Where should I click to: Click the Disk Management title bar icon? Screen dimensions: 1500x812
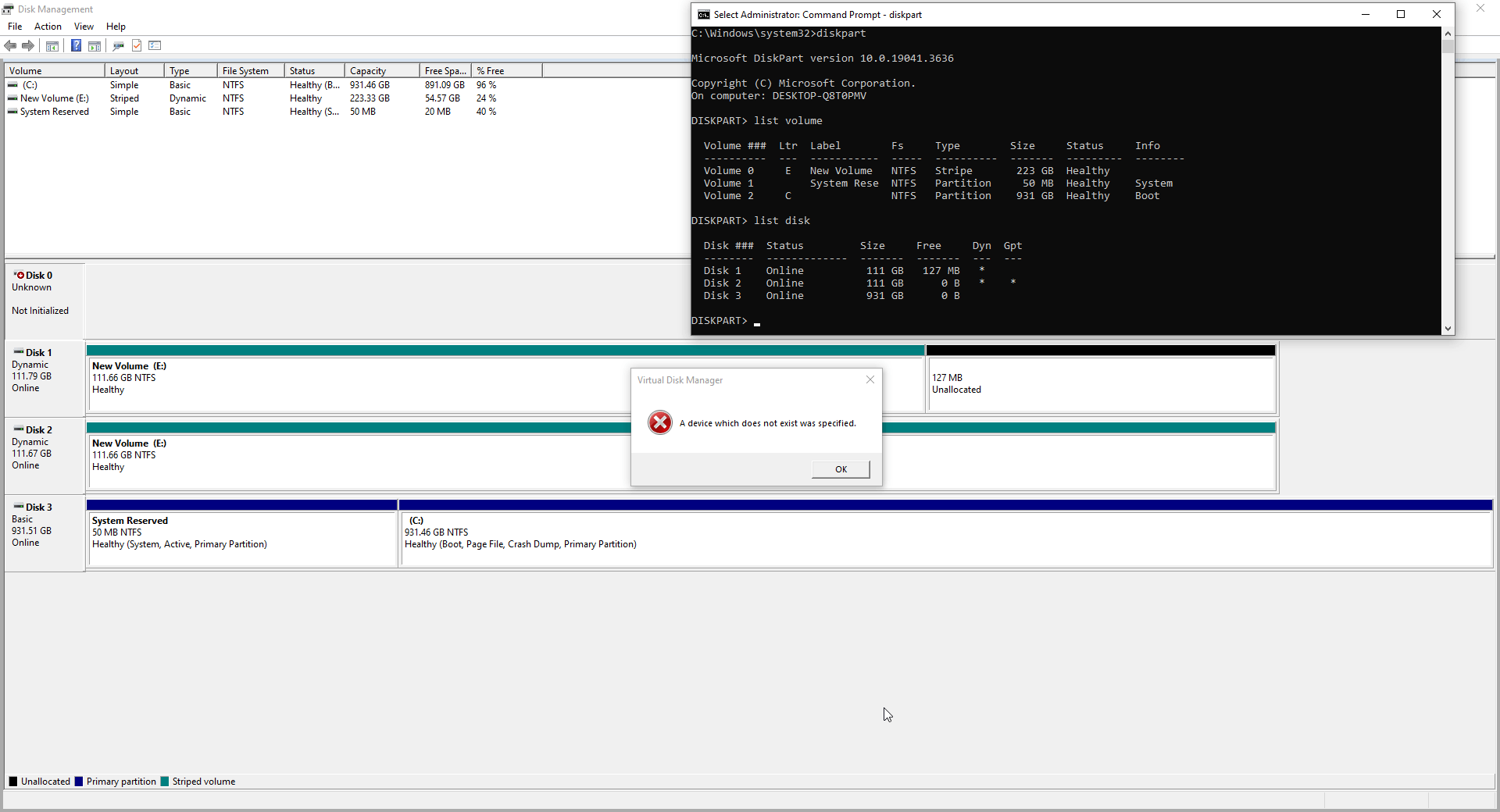coord(9,9)
